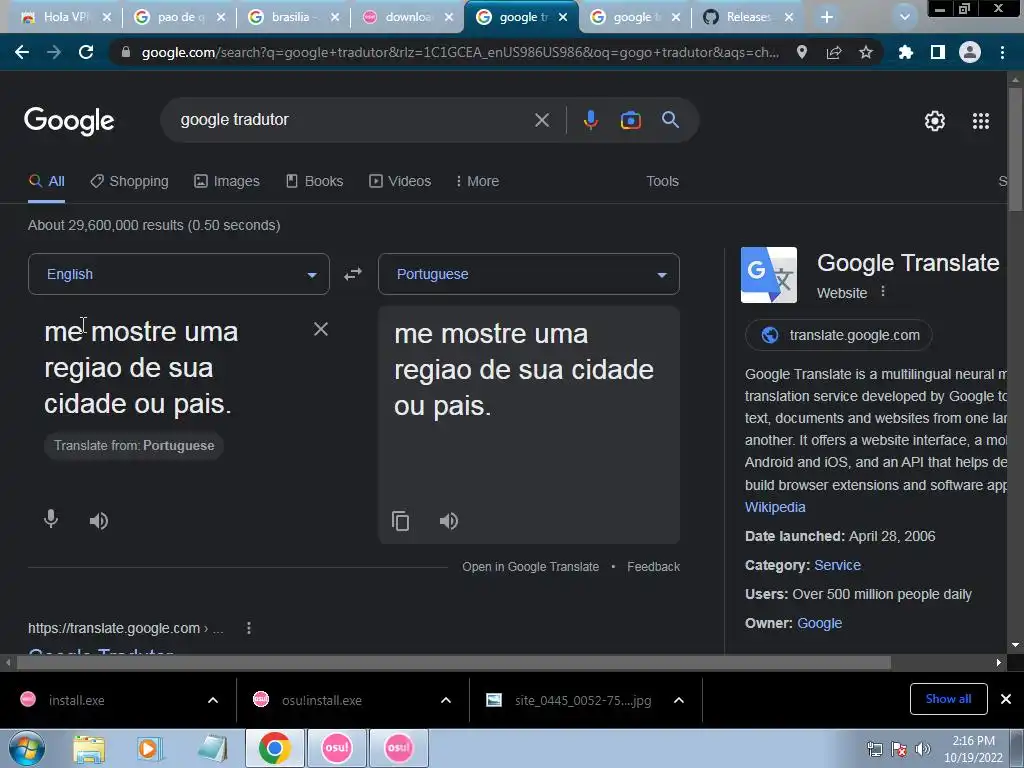Image resolution: width=1024 pixels, height=768 pixels.
Task: Switch to the Books results tab
Action: 315,182
